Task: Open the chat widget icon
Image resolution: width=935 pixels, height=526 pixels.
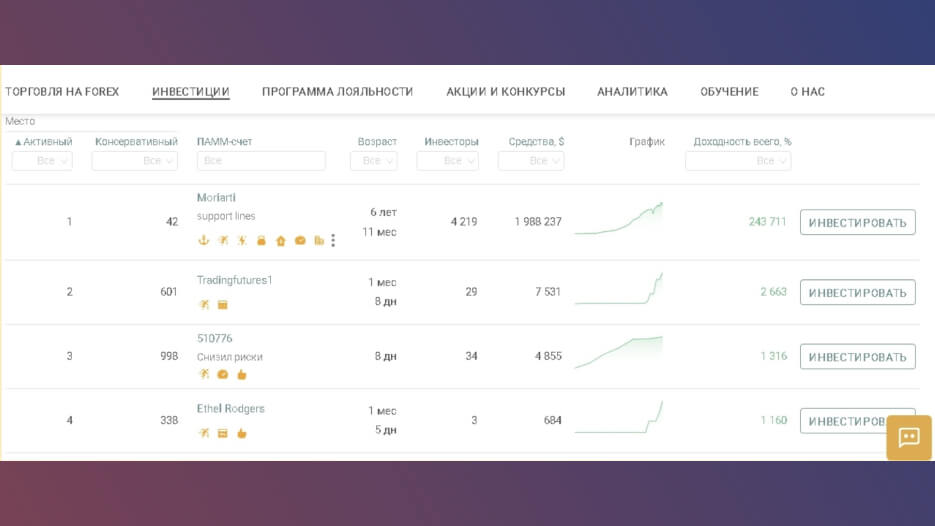Action: point(909,438)
